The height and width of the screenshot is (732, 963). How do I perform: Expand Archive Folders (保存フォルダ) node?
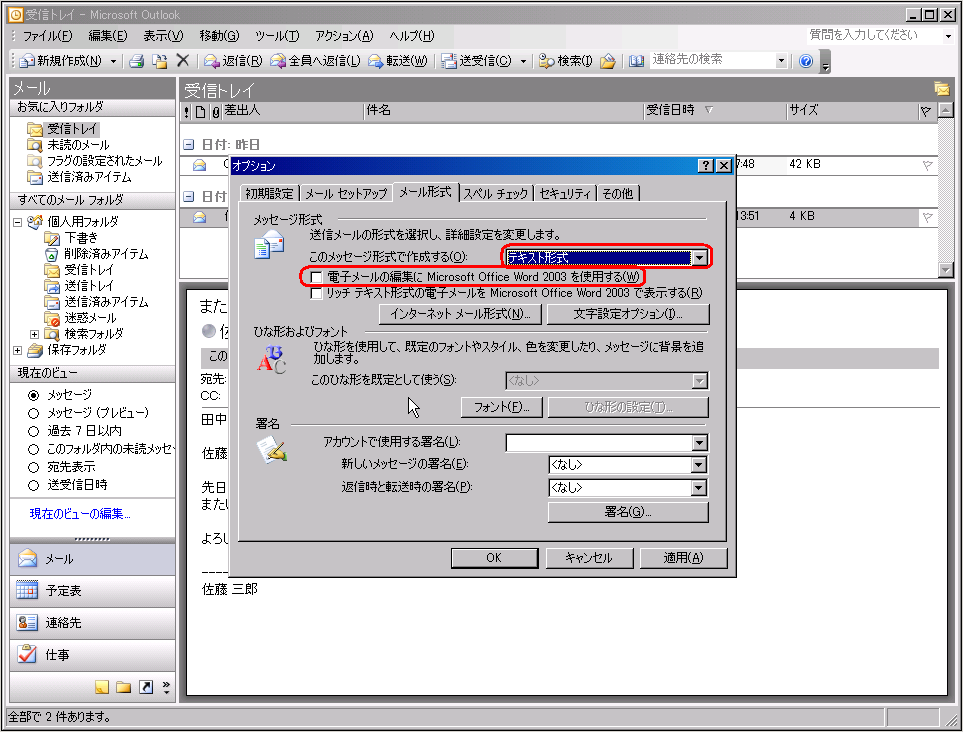(x=17, y=350)
